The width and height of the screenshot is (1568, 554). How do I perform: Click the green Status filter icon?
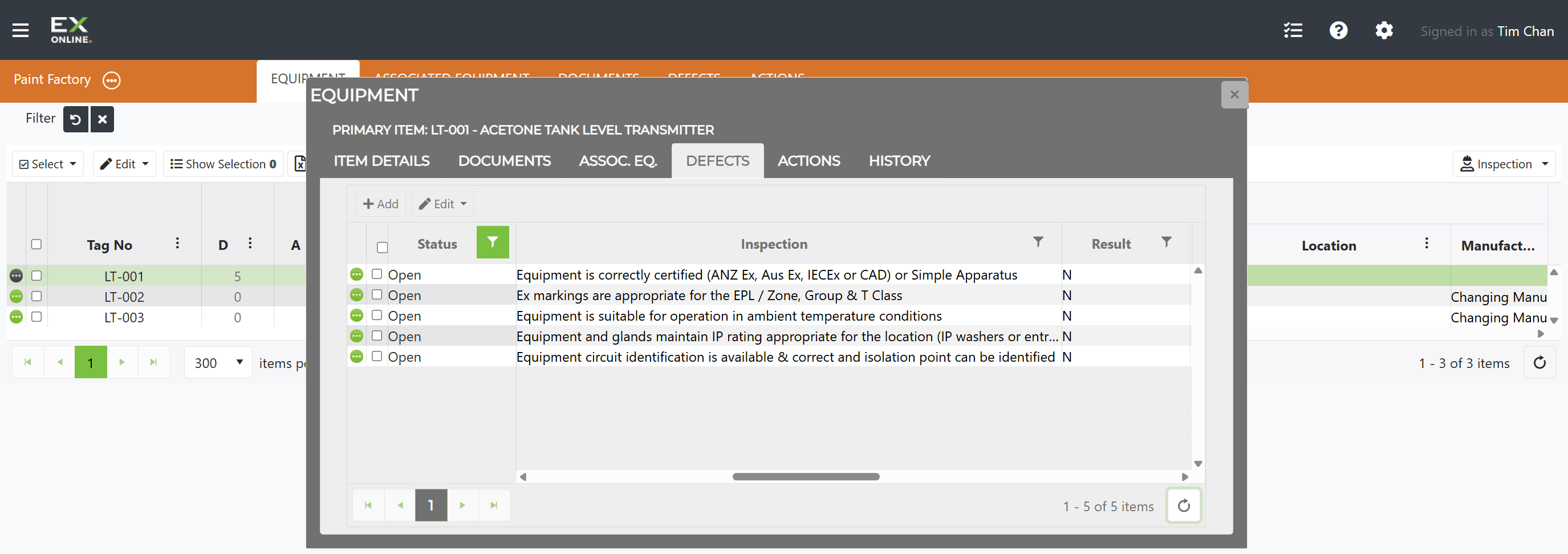493,242
